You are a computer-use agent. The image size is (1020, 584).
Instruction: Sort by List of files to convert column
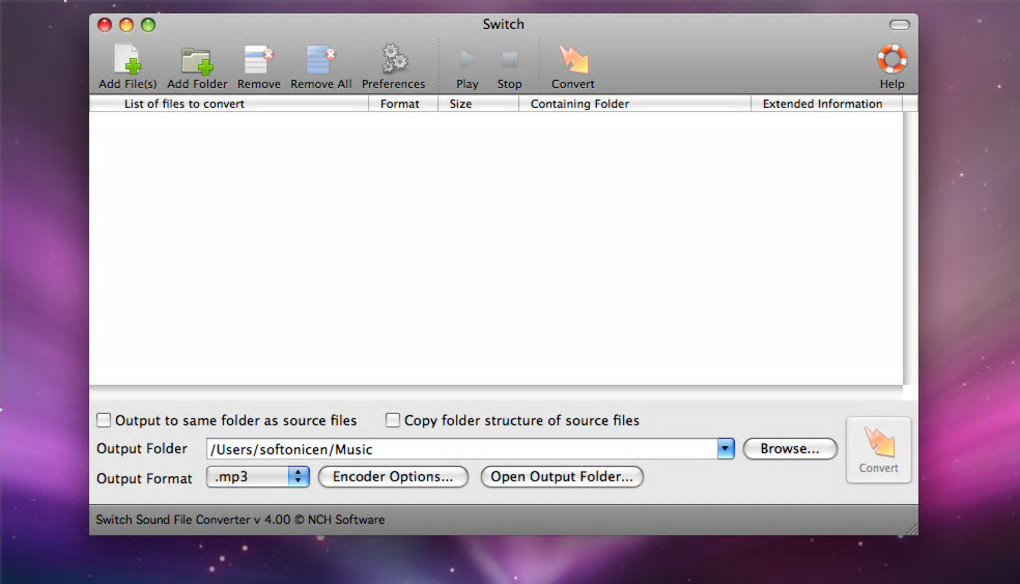[x=229, y=103]
